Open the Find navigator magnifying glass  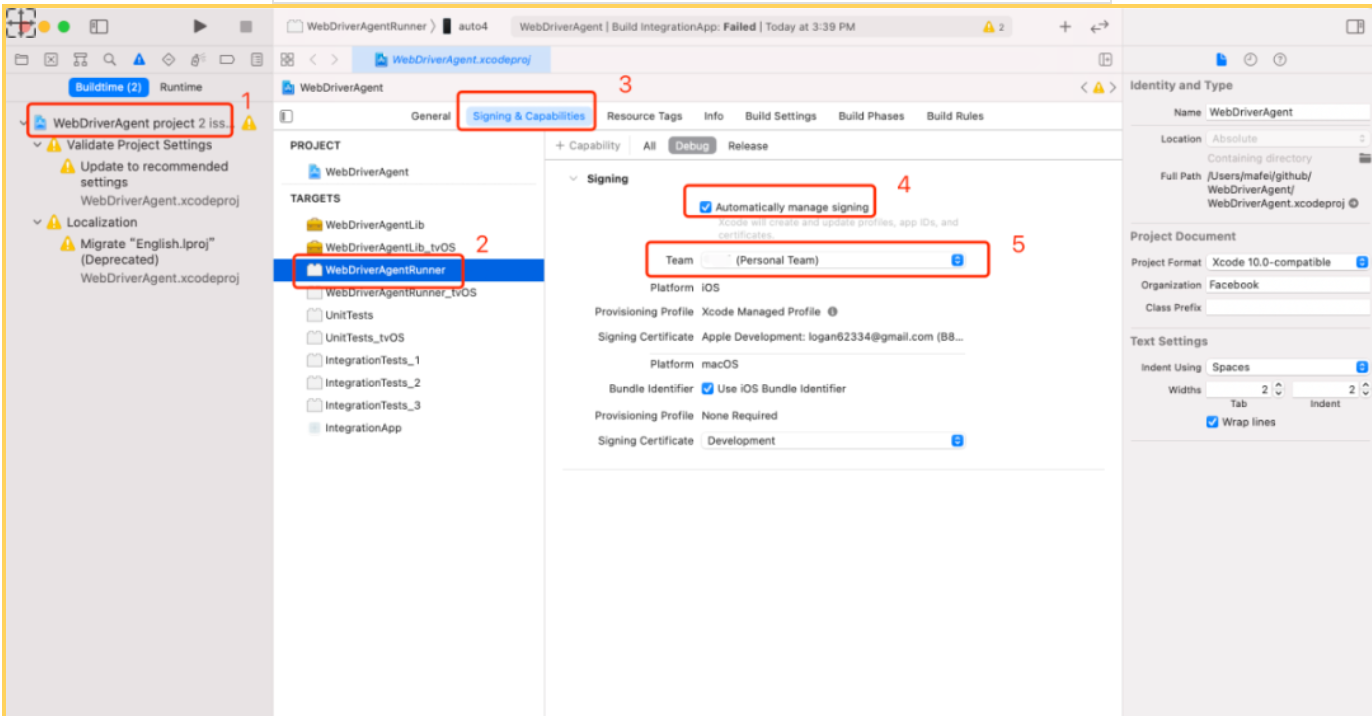point(109,59)
